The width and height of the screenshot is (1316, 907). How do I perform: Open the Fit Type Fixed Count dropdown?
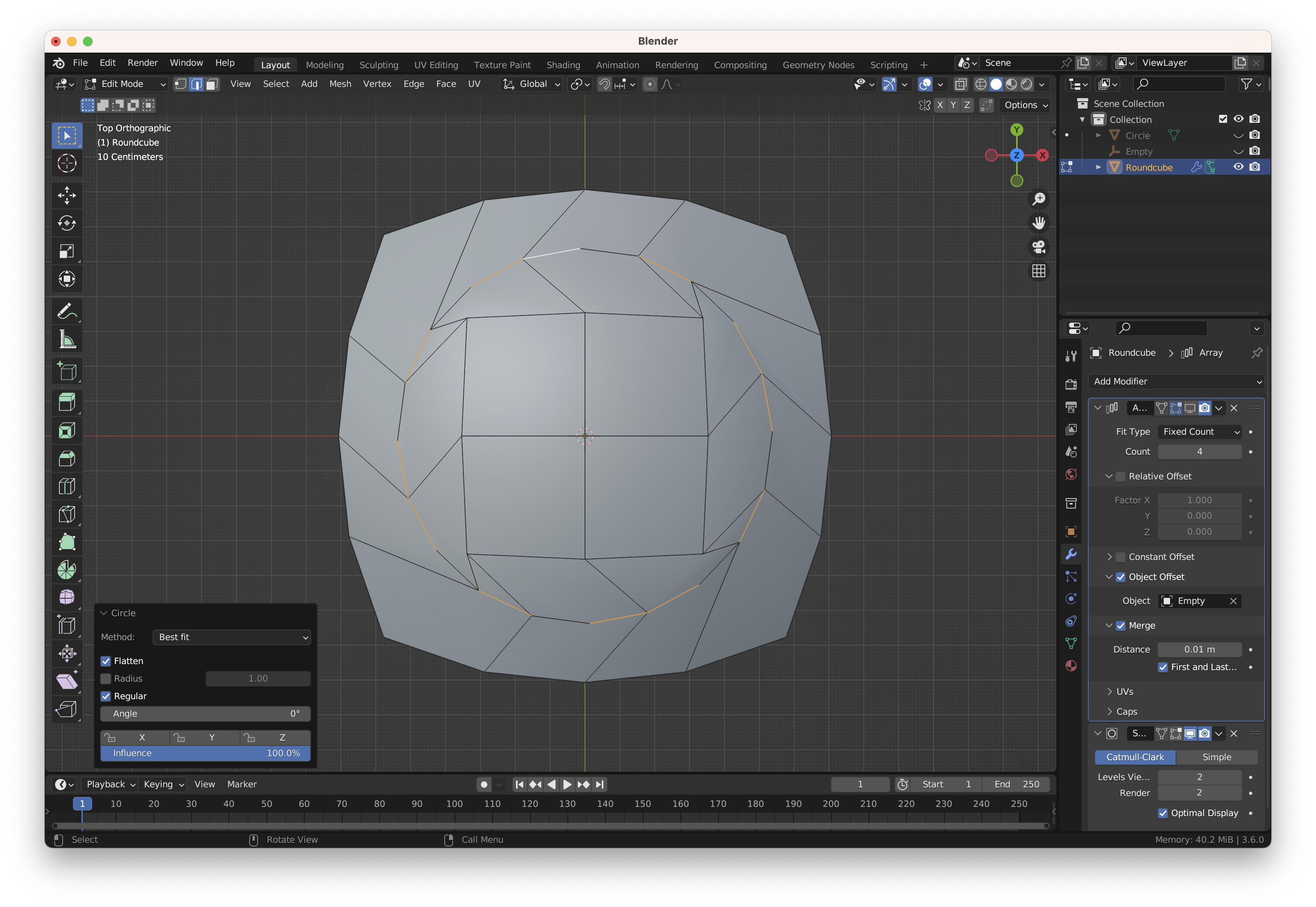(1200, 432)
